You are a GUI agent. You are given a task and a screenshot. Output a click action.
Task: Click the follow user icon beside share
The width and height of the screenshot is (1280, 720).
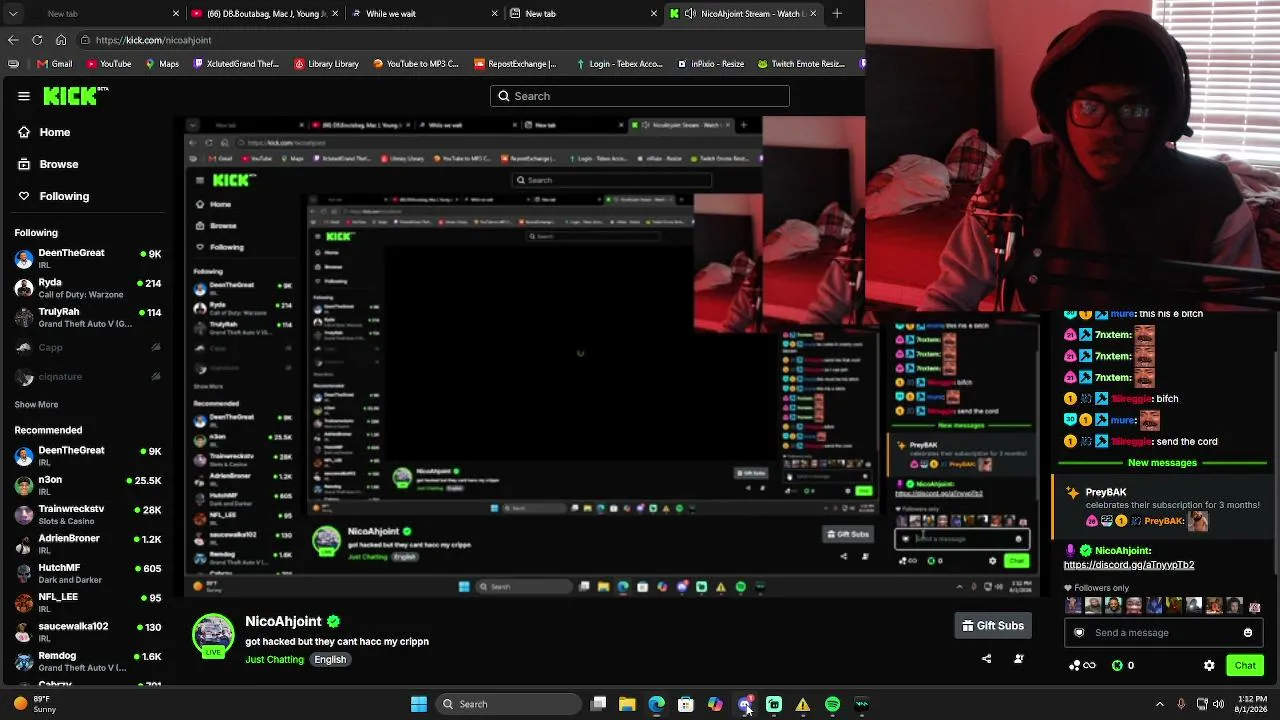point(1019,659)
